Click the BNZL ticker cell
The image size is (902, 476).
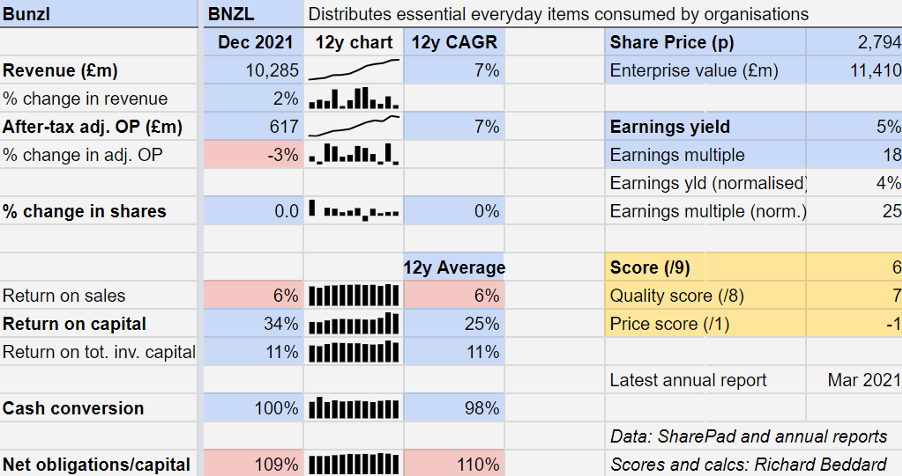point(253,13)
